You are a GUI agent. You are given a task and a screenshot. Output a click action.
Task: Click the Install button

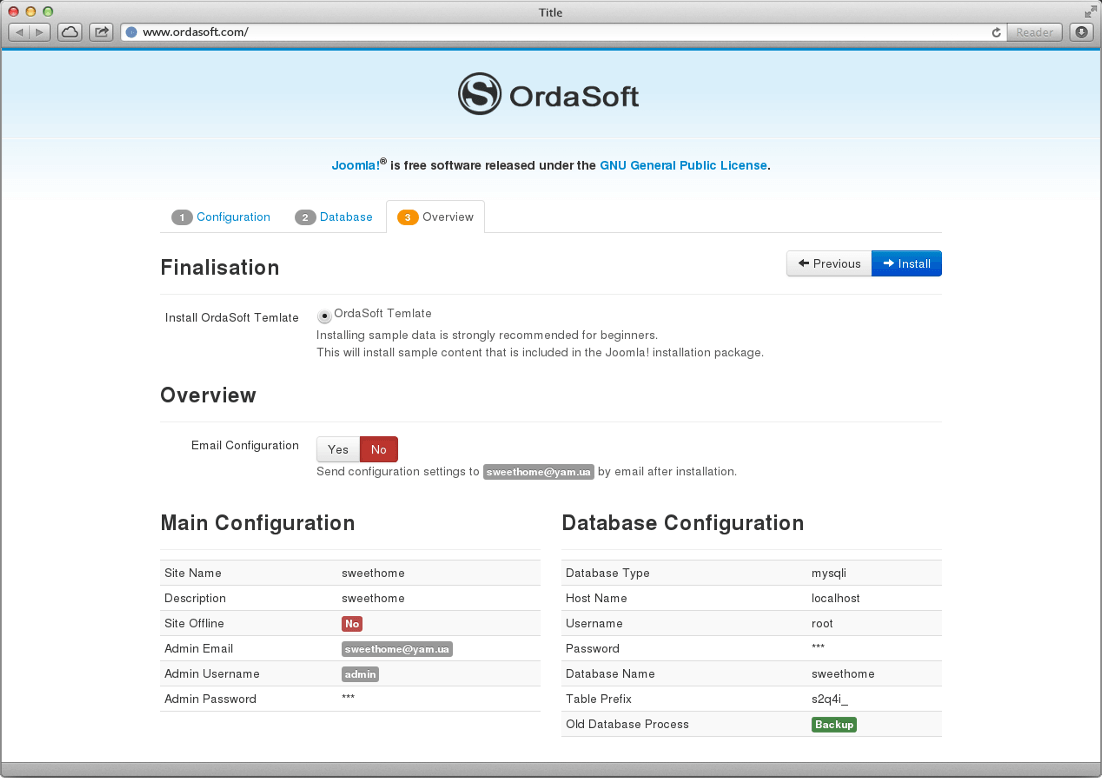[905, 263]
